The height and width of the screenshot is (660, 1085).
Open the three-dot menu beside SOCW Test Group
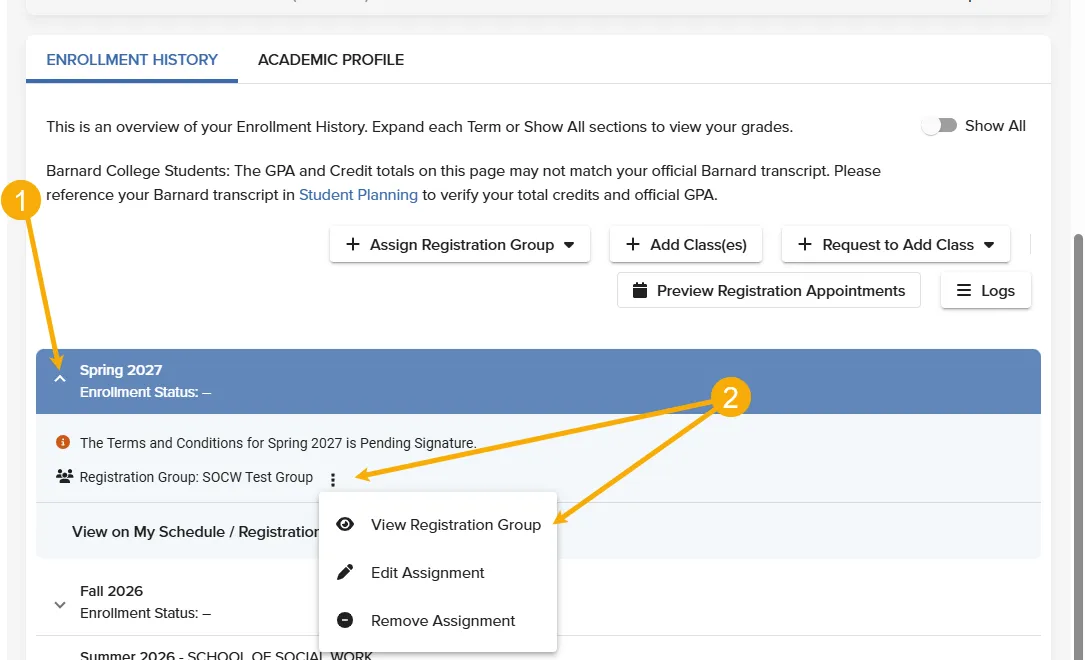333,479
